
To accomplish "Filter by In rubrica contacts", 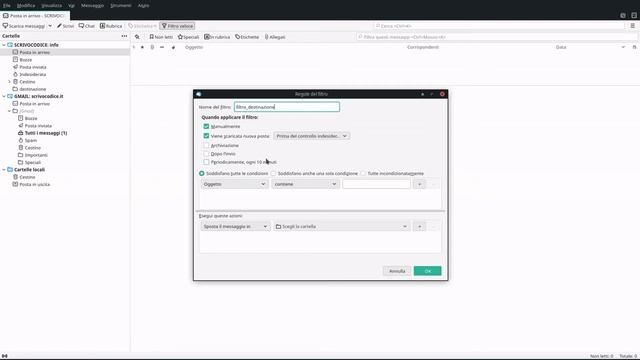I will 217,37.
